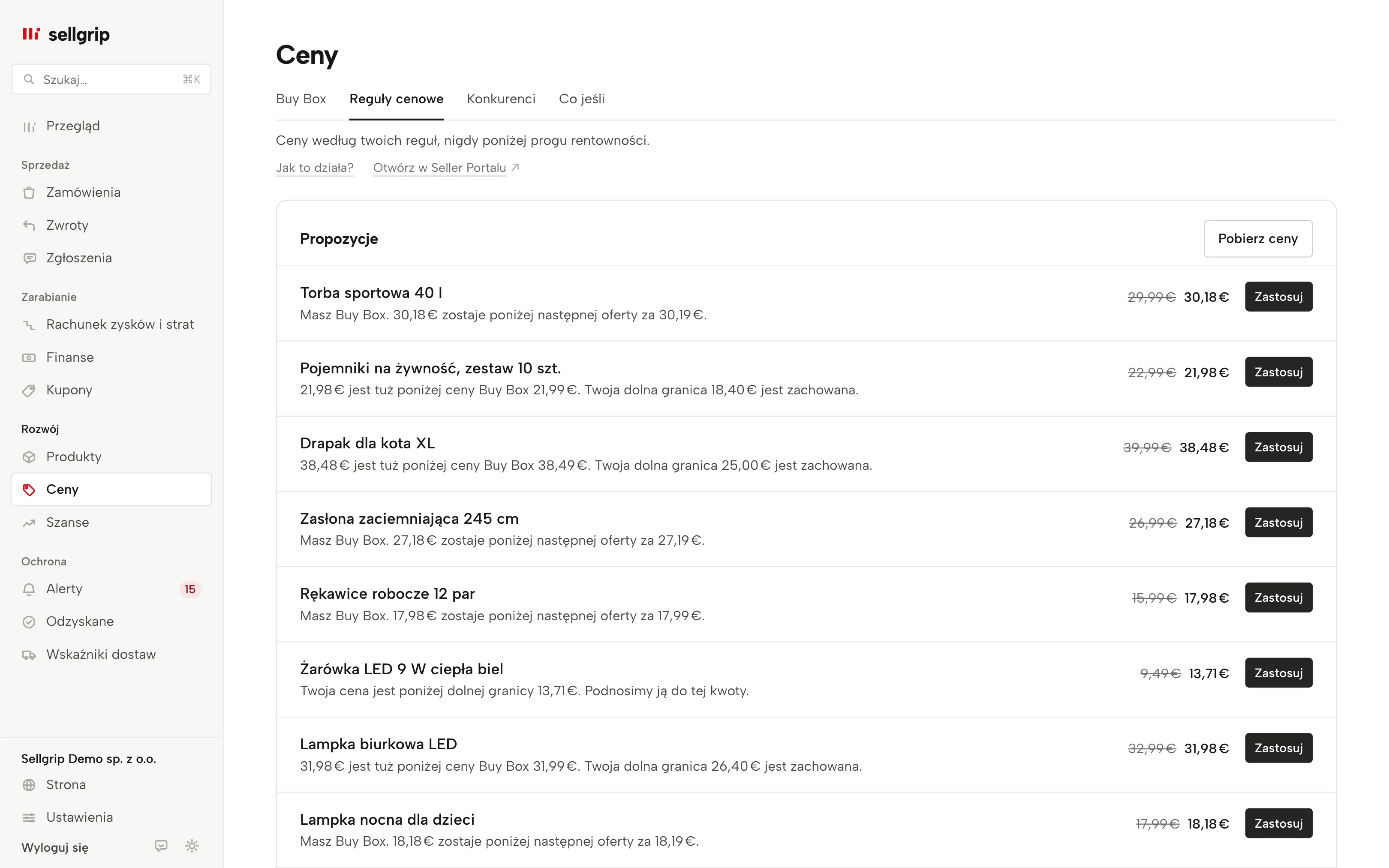
Task: Open the Zgłoszenia messages icon
Action: click(x=29, y=258)
